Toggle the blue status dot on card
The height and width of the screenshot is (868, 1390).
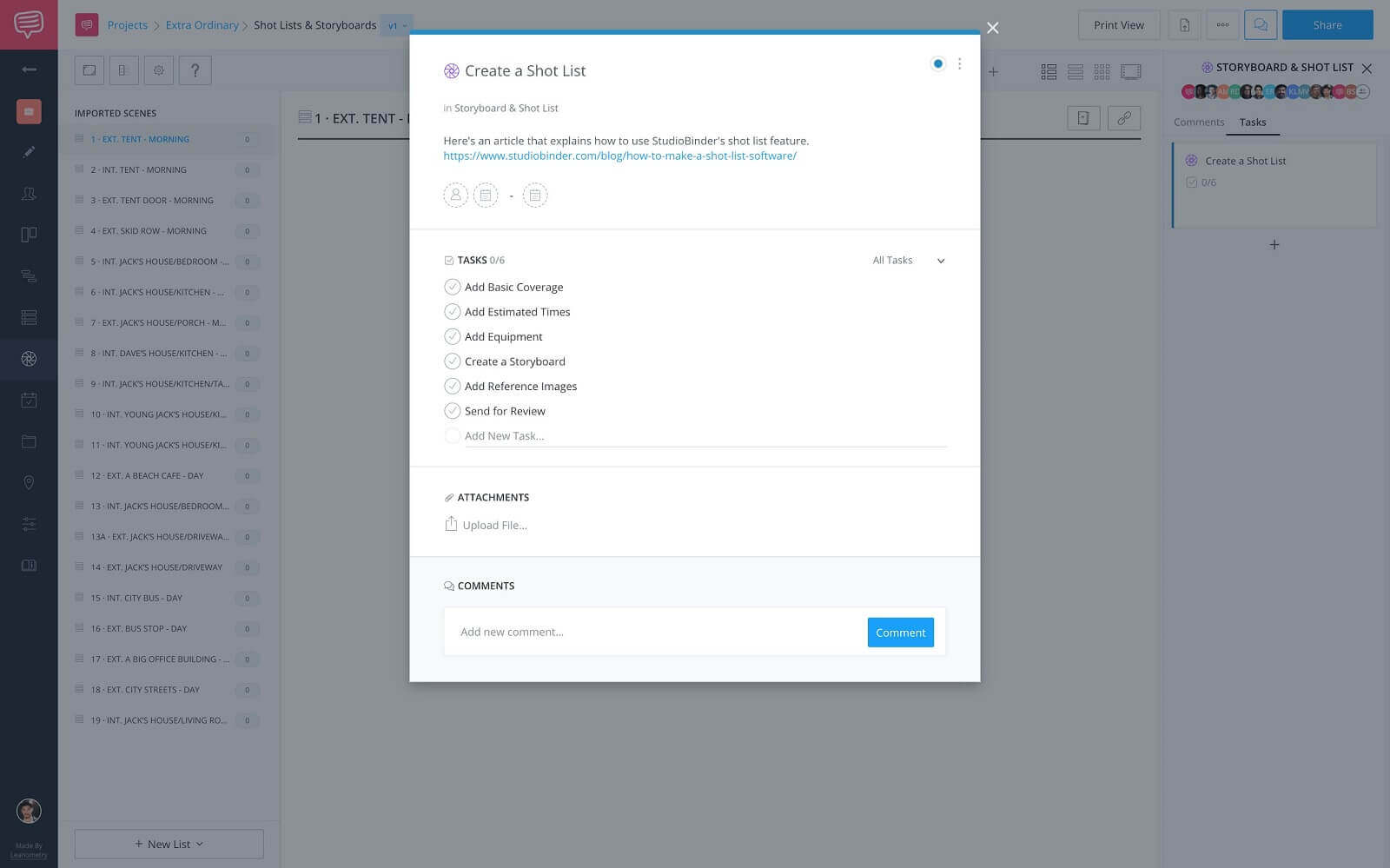point(937,63)
